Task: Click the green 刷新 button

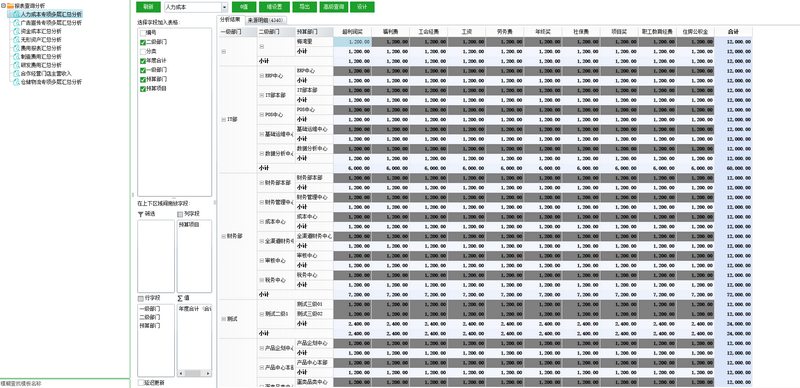Action: pyautogui.click(x=148, y=7)
